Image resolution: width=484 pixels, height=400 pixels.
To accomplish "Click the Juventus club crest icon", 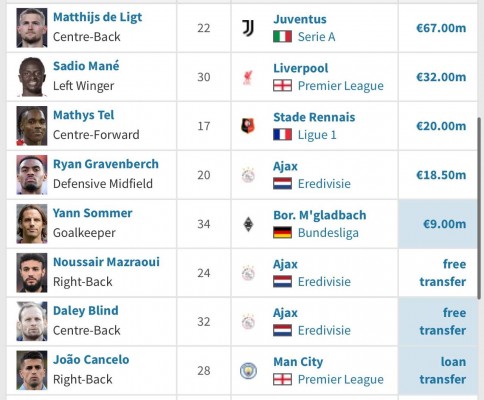I will [248, 28].
